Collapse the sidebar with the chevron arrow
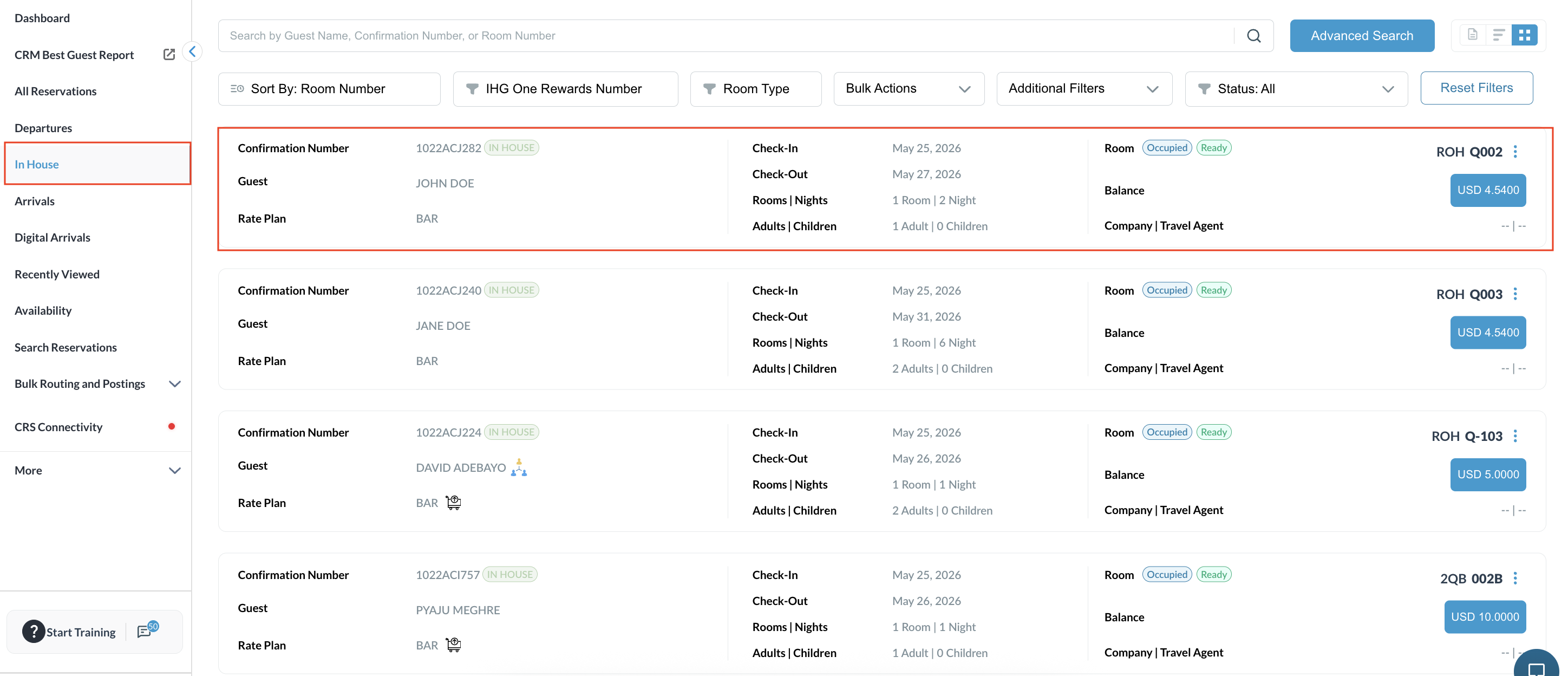Image resolution: width=1568 pixels, height=676 pixels. click(192, 52)
